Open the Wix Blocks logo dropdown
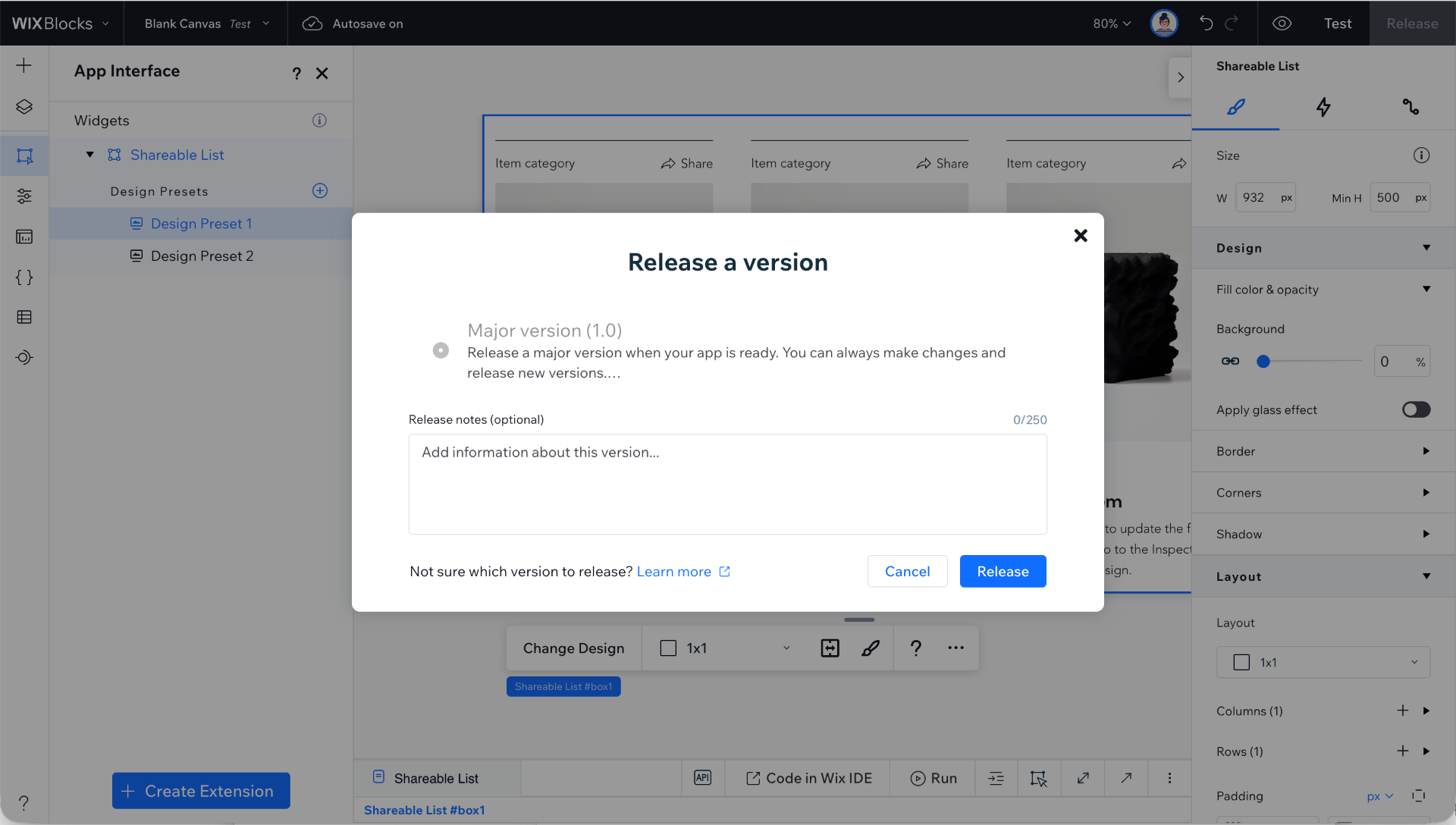This screenshot has height=825, width=1456. tap(60, 24)
